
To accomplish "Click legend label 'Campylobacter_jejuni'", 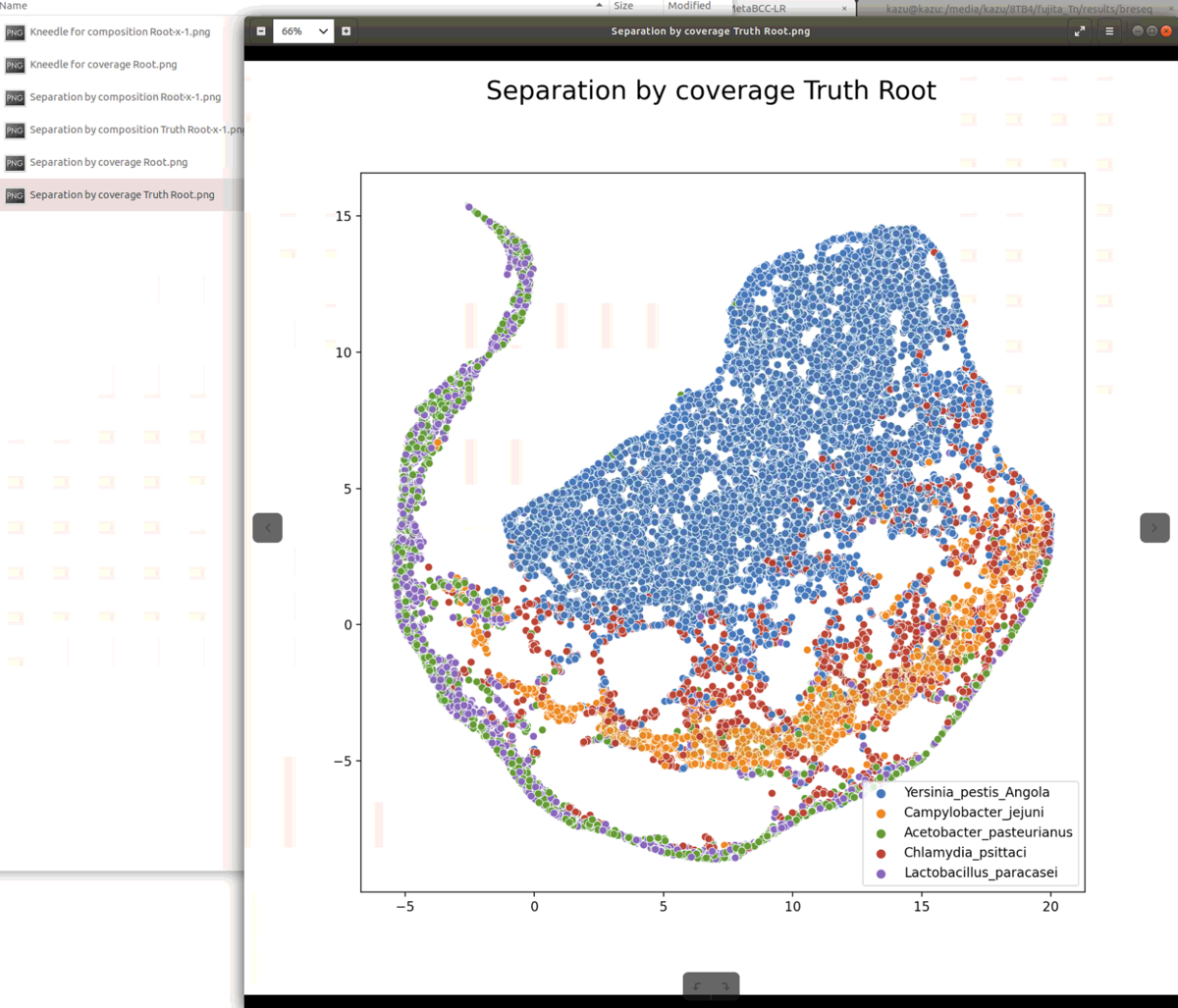I will pyautogui.click(x=974, y=813).
